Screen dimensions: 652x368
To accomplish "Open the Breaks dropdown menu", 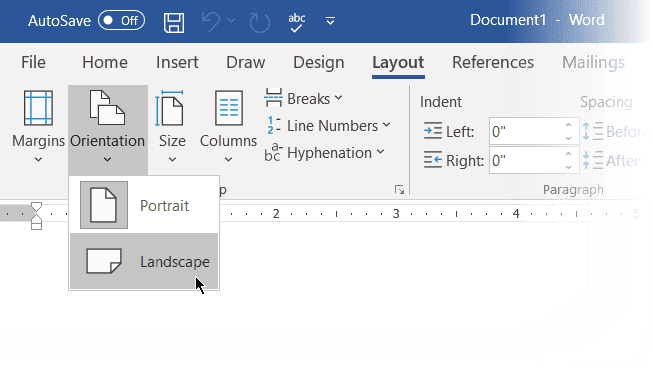I will pyautogui.click(x=338, y=98).
